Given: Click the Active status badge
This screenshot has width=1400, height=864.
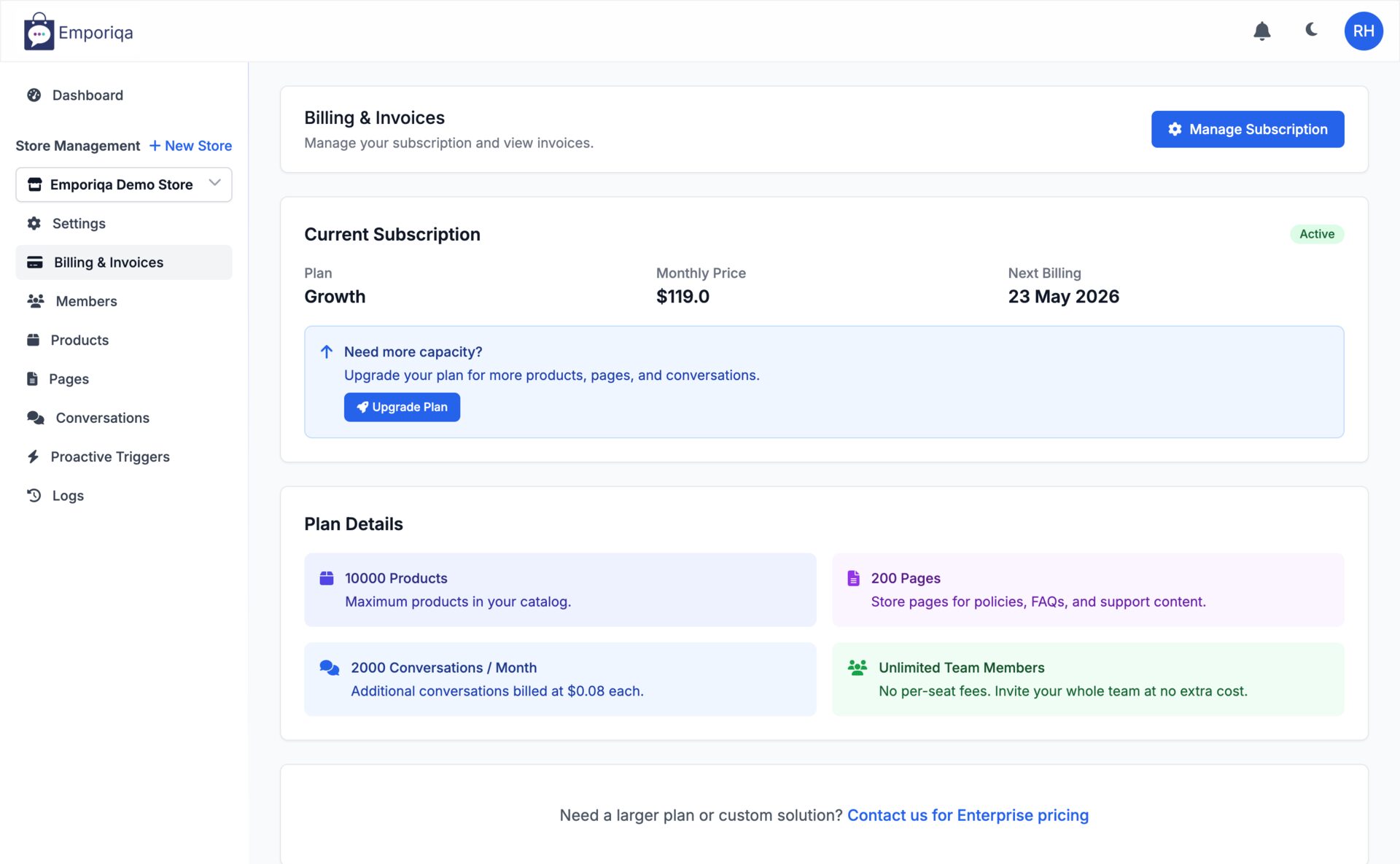Looking at the screenshot, I should (x=1316, y=234).
